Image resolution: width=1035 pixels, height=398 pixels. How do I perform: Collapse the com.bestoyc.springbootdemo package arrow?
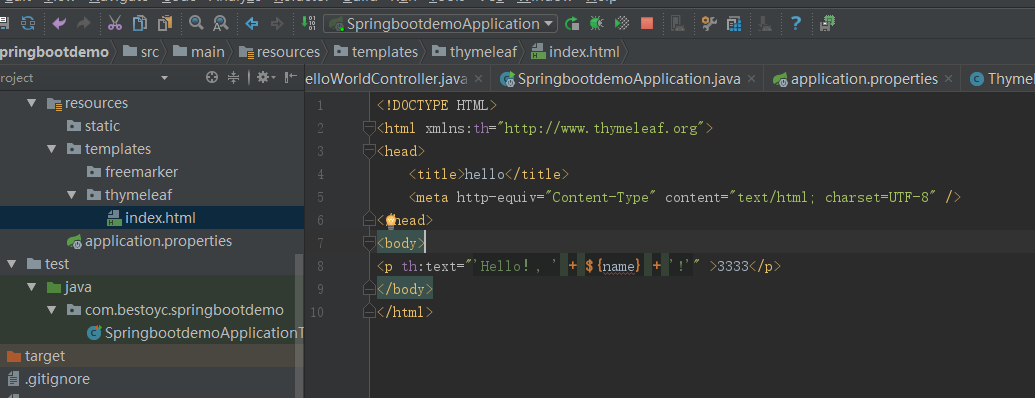pyautogui.click(x=51, y=310)
